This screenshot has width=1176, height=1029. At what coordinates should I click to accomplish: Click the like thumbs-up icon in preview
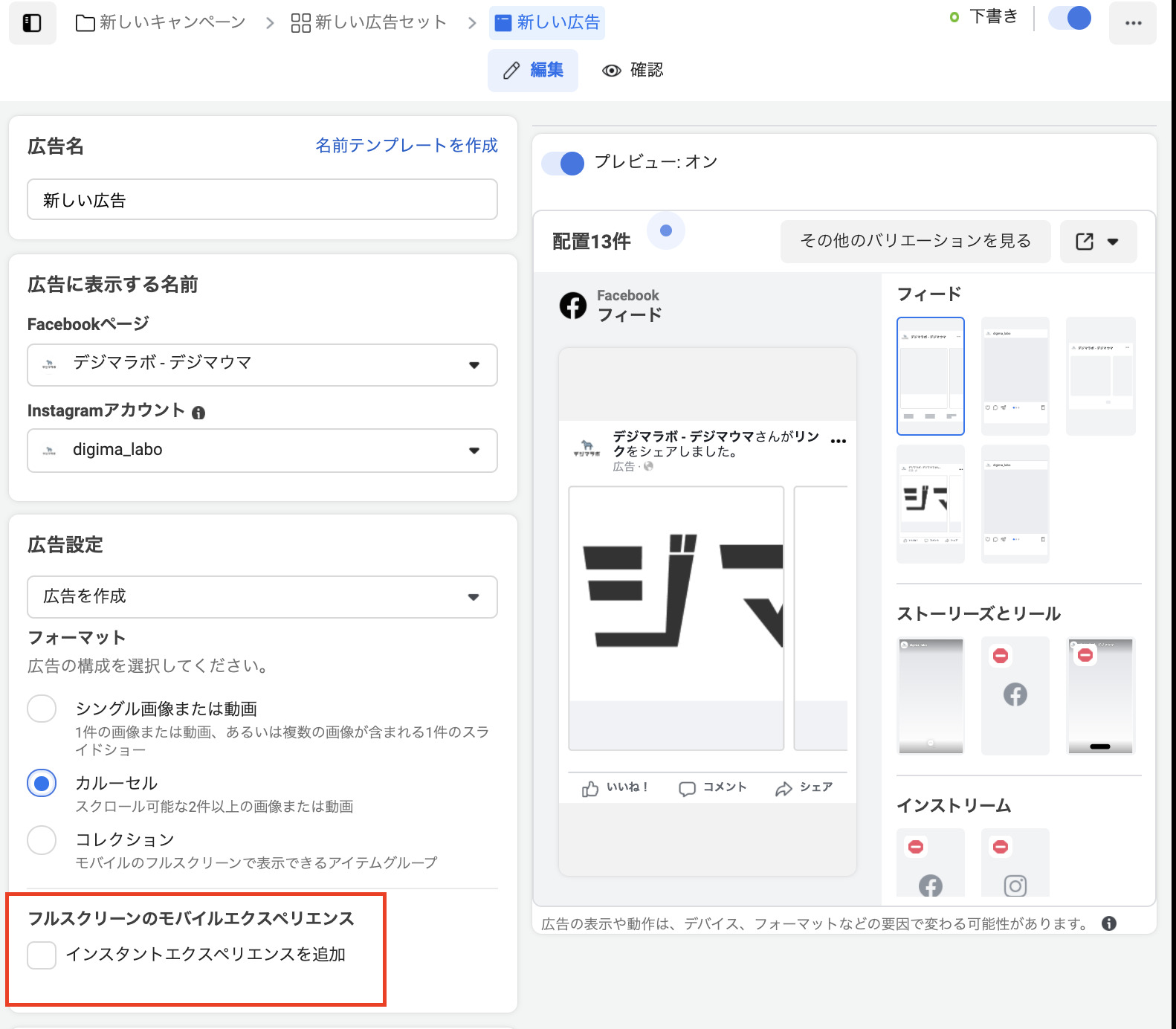(590, 789)
